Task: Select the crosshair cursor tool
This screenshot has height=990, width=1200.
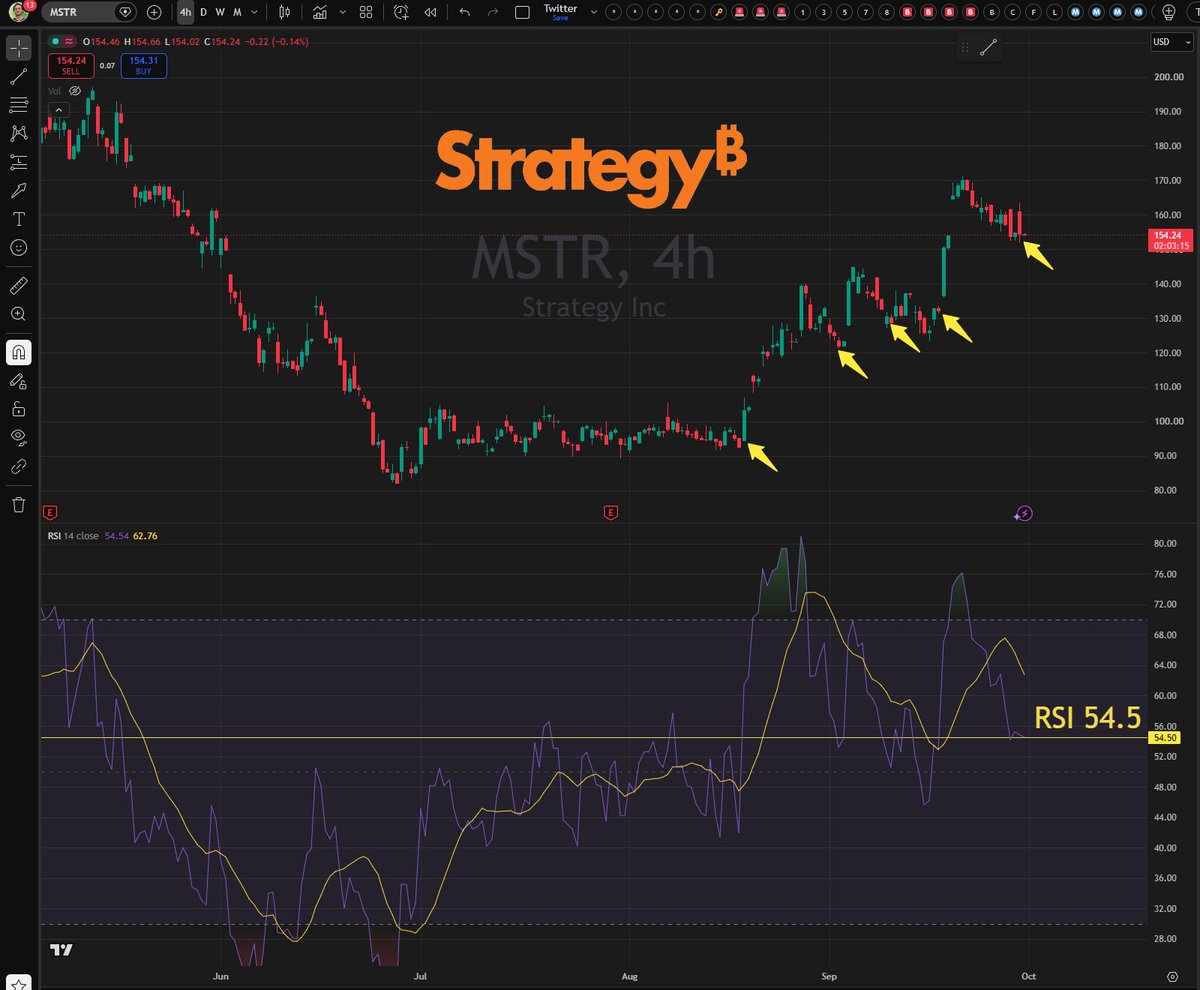Action: tap(18, 48)
